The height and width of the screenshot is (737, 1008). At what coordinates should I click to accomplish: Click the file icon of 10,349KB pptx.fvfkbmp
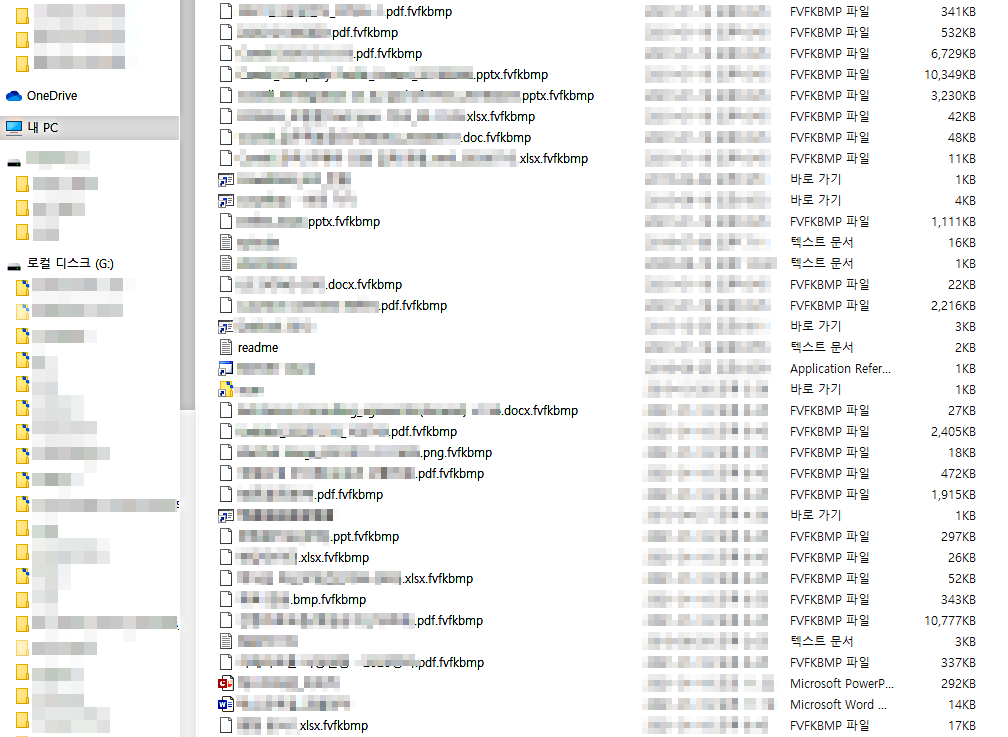tap(226, 74)
